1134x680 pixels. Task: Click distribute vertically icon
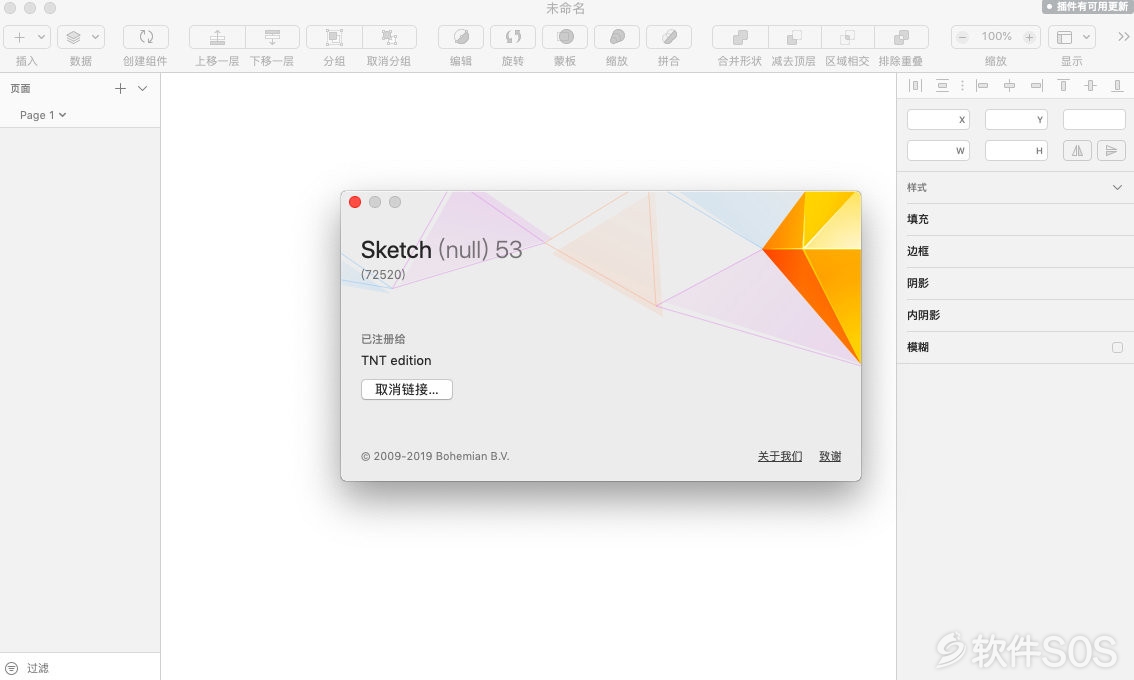click(942, 85)
